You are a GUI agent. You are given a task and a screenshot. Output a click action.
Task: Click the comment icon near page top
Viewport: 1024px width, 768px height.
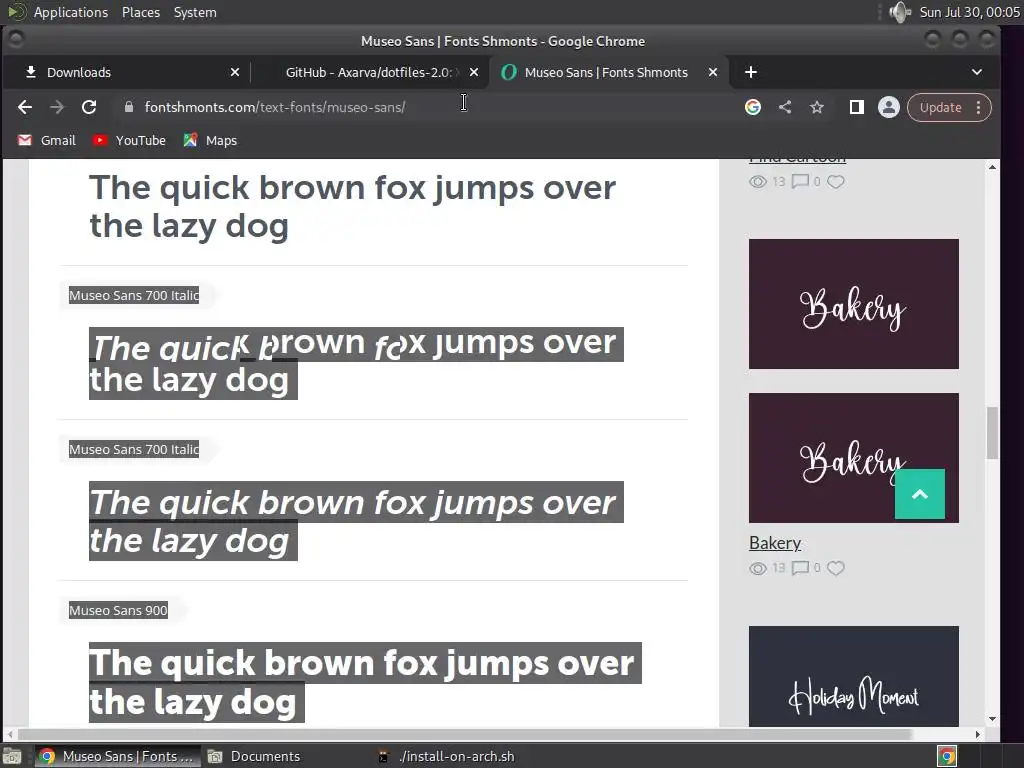coord(800,182)
